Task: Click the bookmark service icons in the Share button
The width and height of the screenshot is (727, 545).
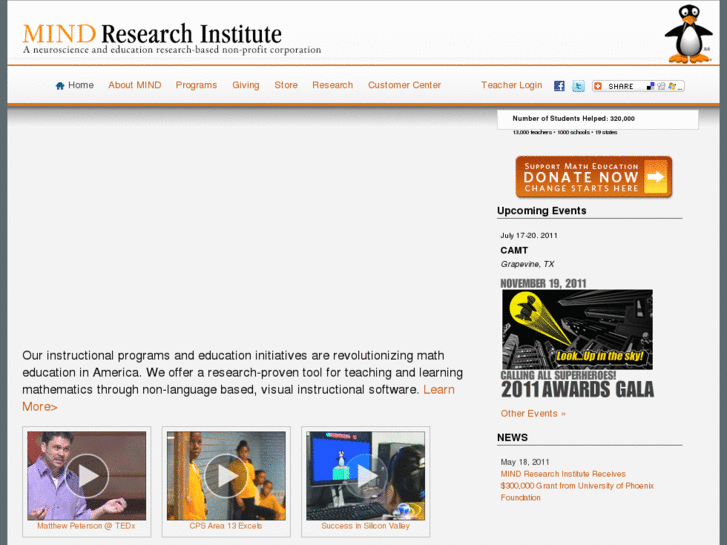Action: 665,86
